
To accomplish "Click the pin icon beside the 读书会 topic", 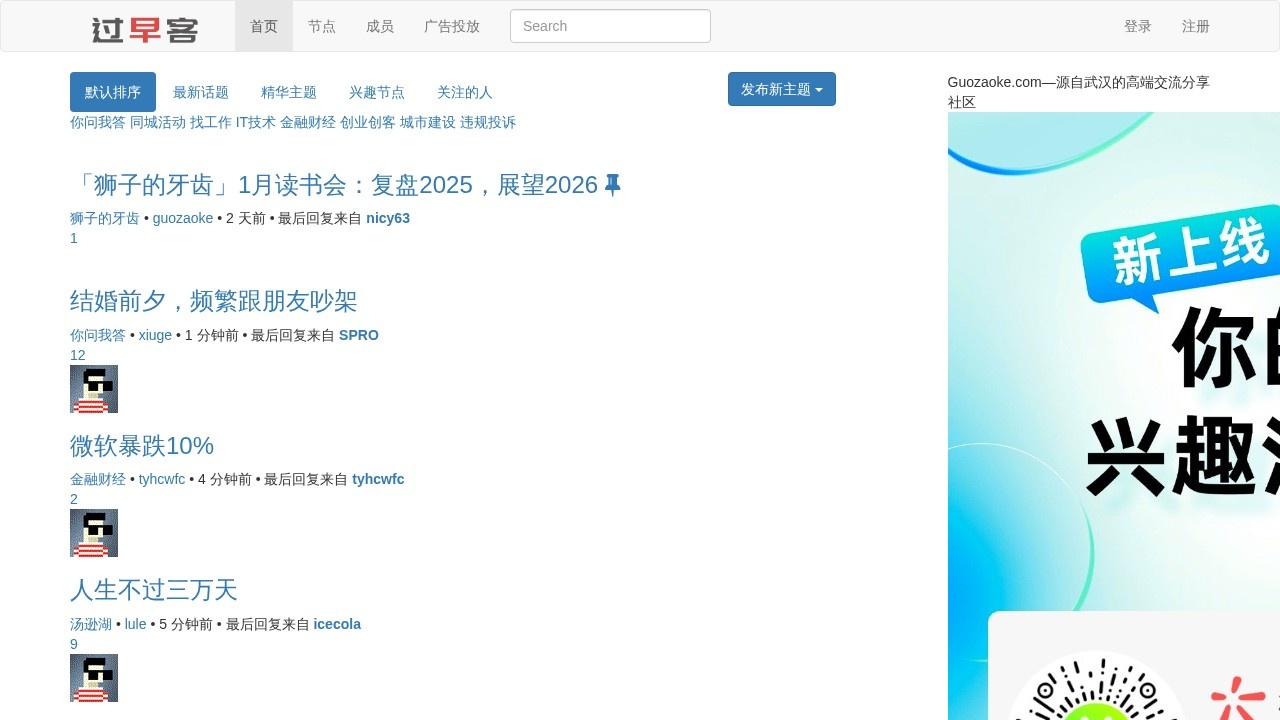I will (x=613, y=185).
